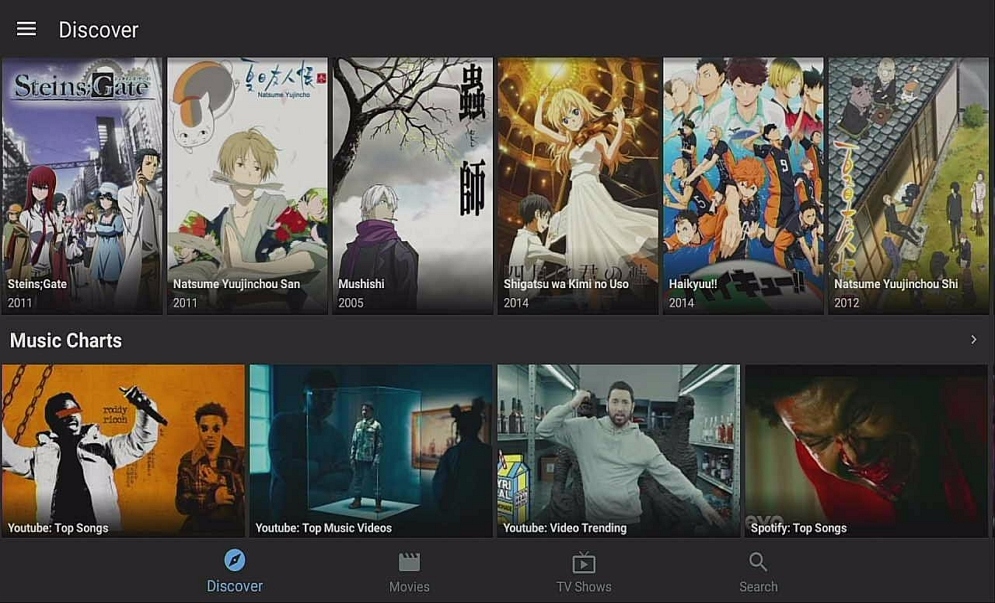The image size is (995, 603).
Task: Switch to the Movies tab label
Action: pos(409,586)
